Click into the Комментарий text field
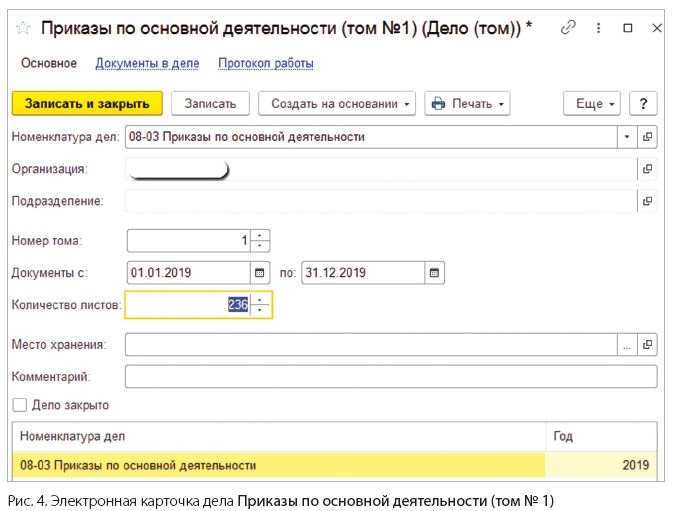Viewport: 675px width, 511px height. pos(391,377)
